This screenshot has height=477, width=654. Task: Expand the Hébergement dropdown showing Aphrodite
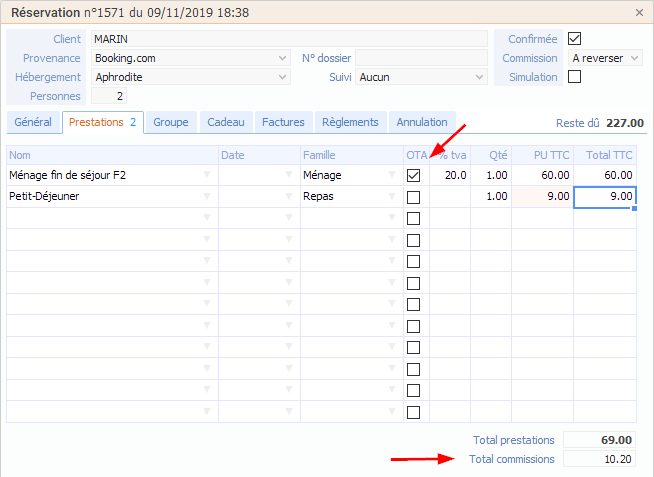283,77
